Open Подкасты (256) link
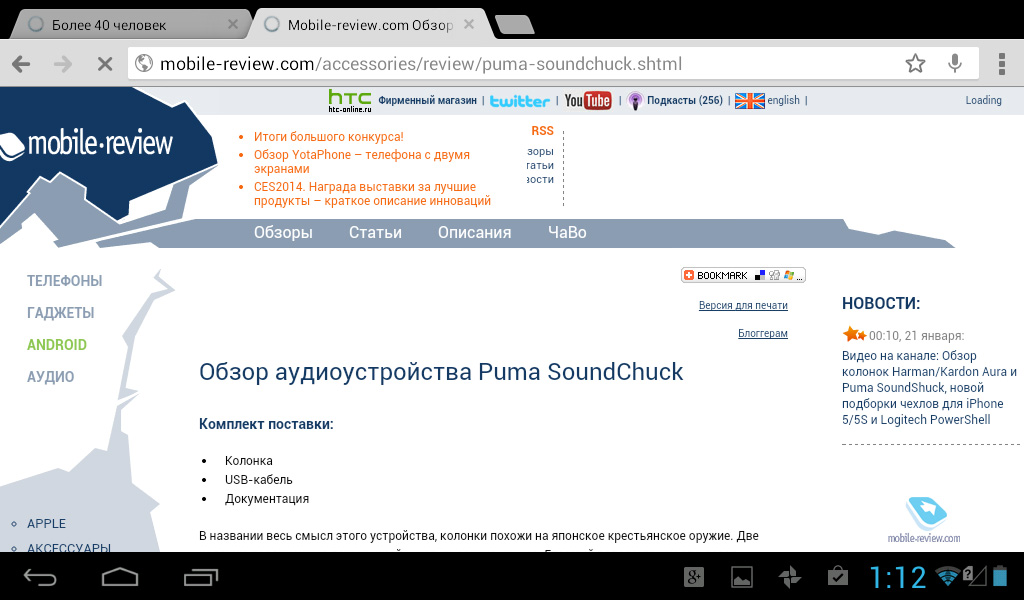This screenshot has height=600, width=1024. point(684,101)
